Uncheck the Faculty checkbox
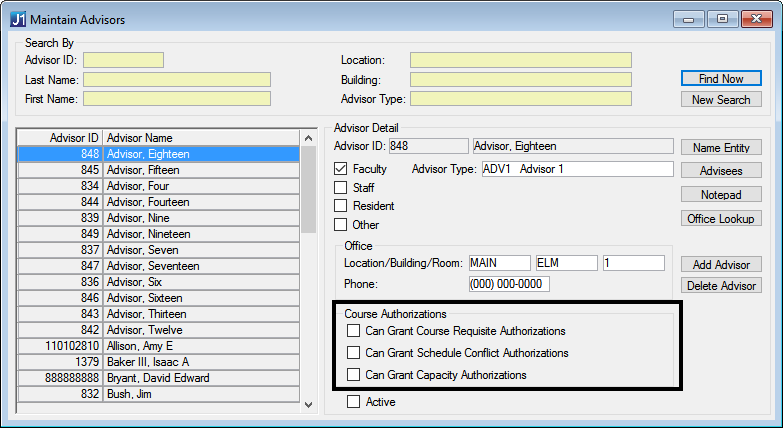The width and height of the screenshot is (783, 428). (x=341, y=169)
